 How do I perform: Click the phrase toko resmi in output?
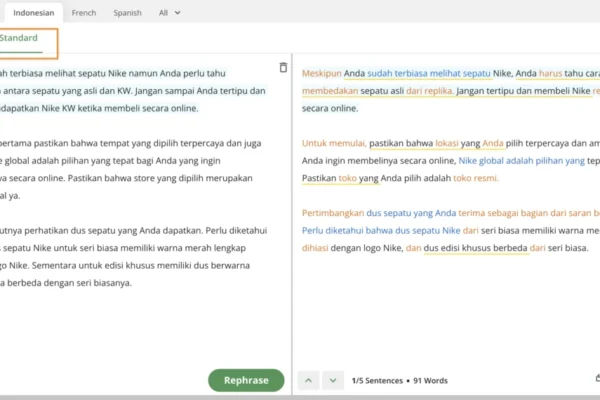pos(476,178)
